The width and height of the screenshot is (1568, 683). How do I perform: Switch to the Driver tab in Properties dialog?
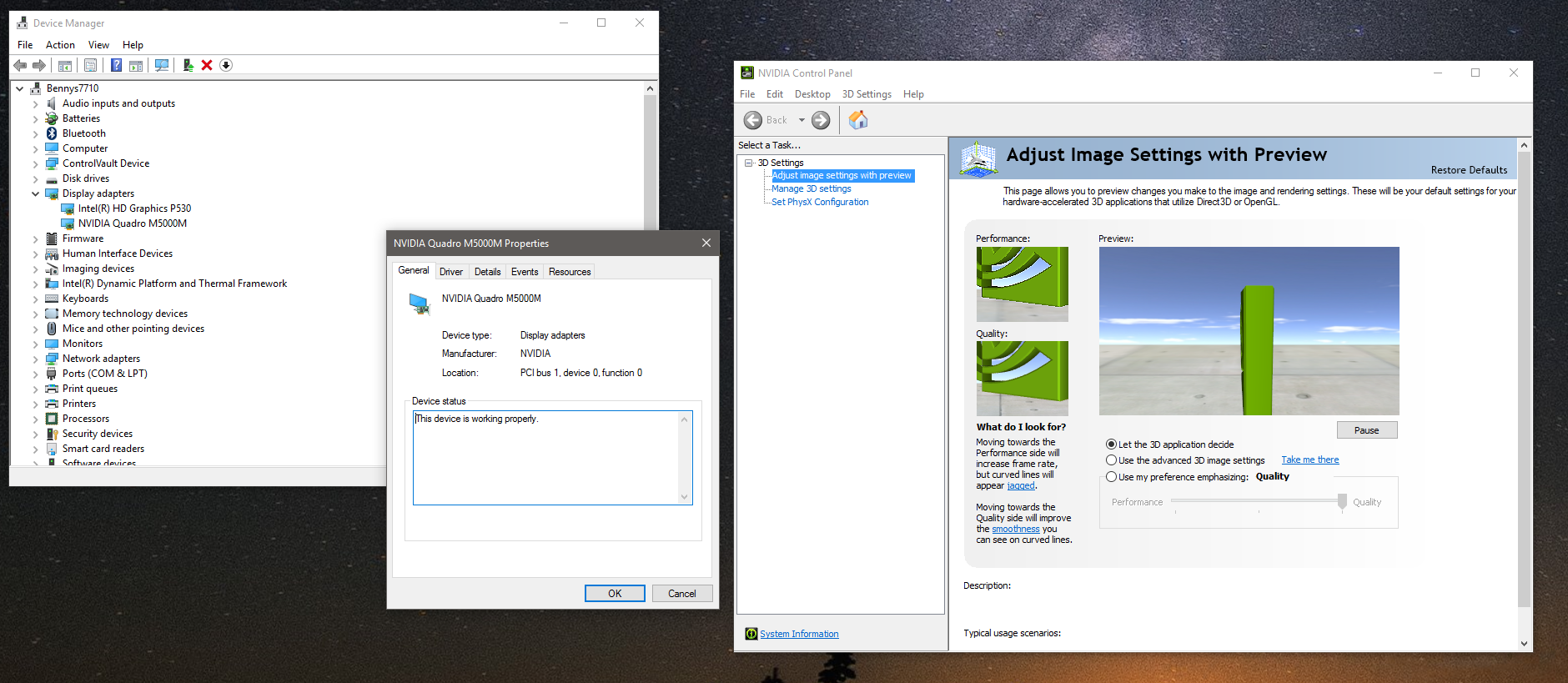[451, 272]
